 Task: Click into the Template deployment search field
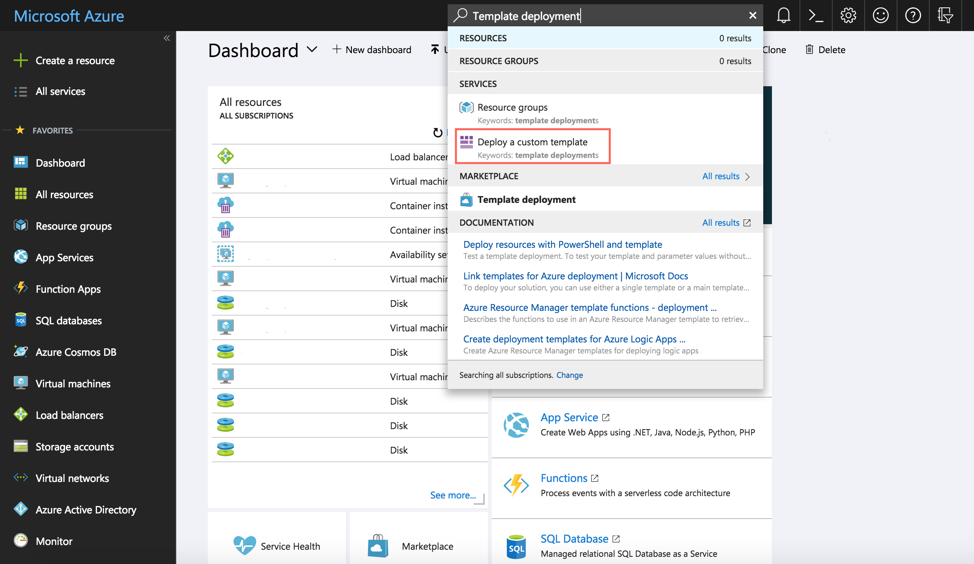tap(600, 16)
